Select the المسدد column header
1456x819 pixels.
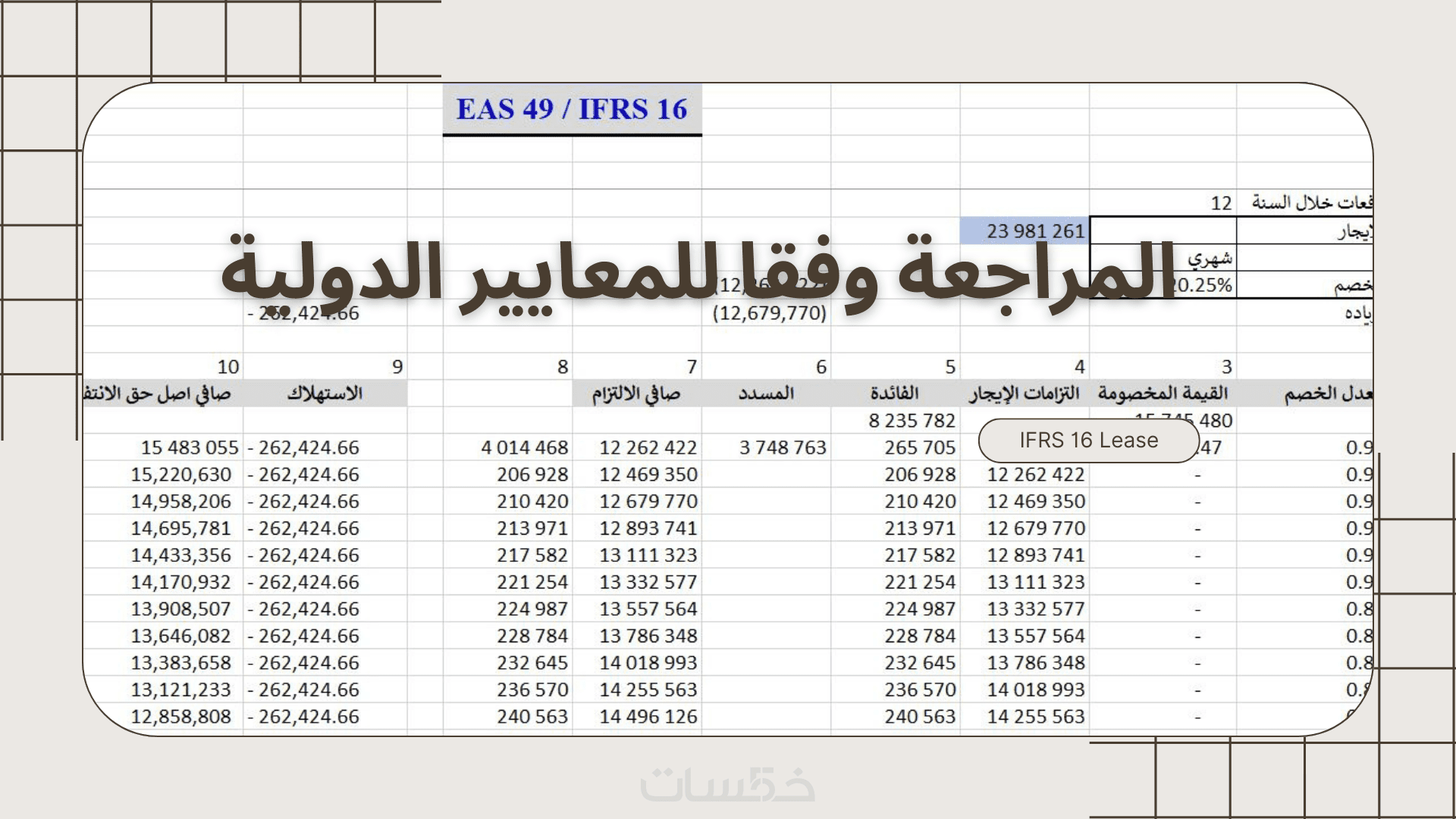pyautogui.click(x=766, y=394)
